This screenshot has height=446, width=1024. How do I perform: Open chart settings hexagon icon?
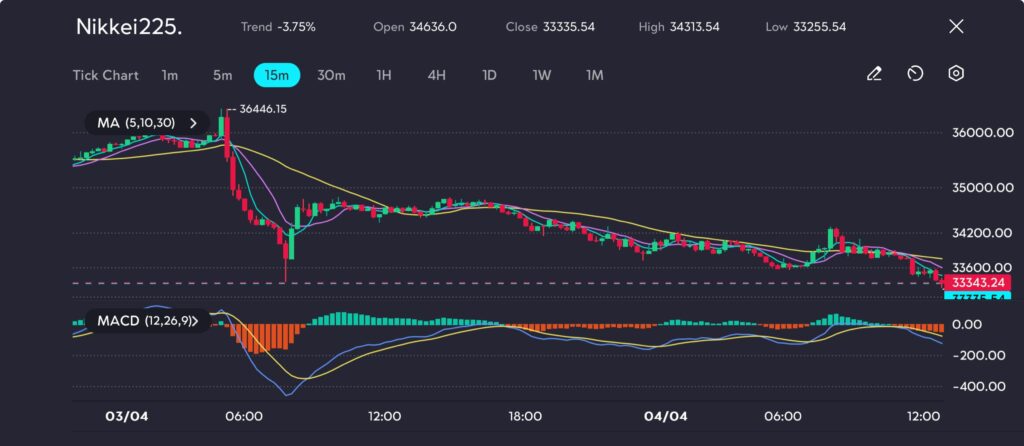[956, 74]
